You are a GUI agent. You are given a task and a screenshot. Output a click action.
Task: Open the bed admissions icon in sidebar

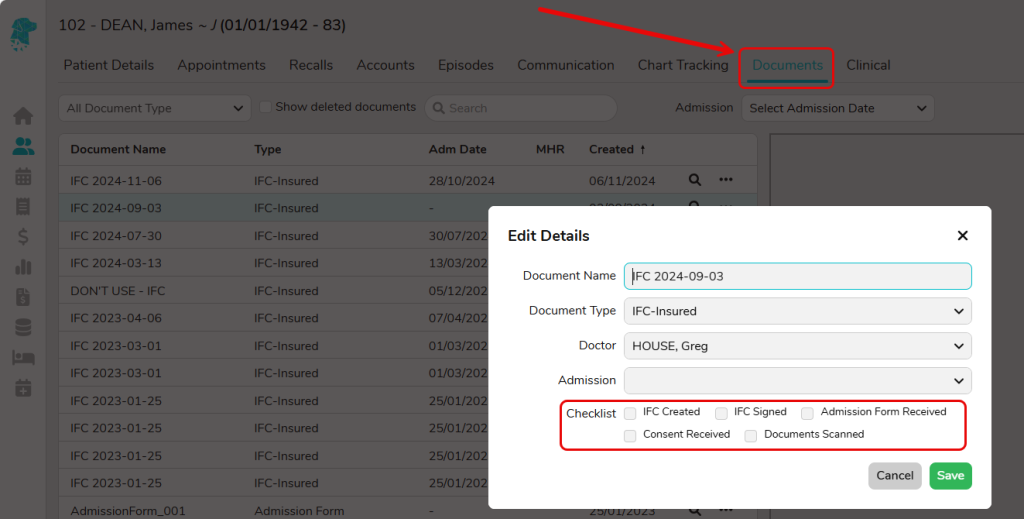[x=22, y=357]
